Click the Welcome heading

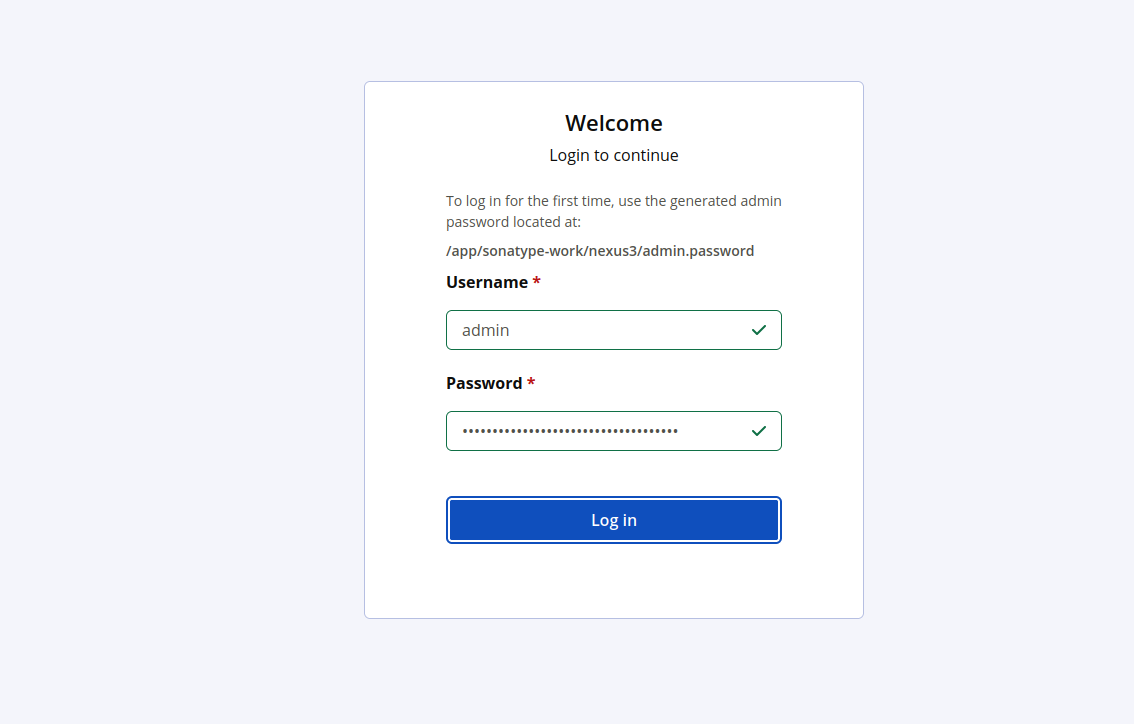tap(614, 123)
